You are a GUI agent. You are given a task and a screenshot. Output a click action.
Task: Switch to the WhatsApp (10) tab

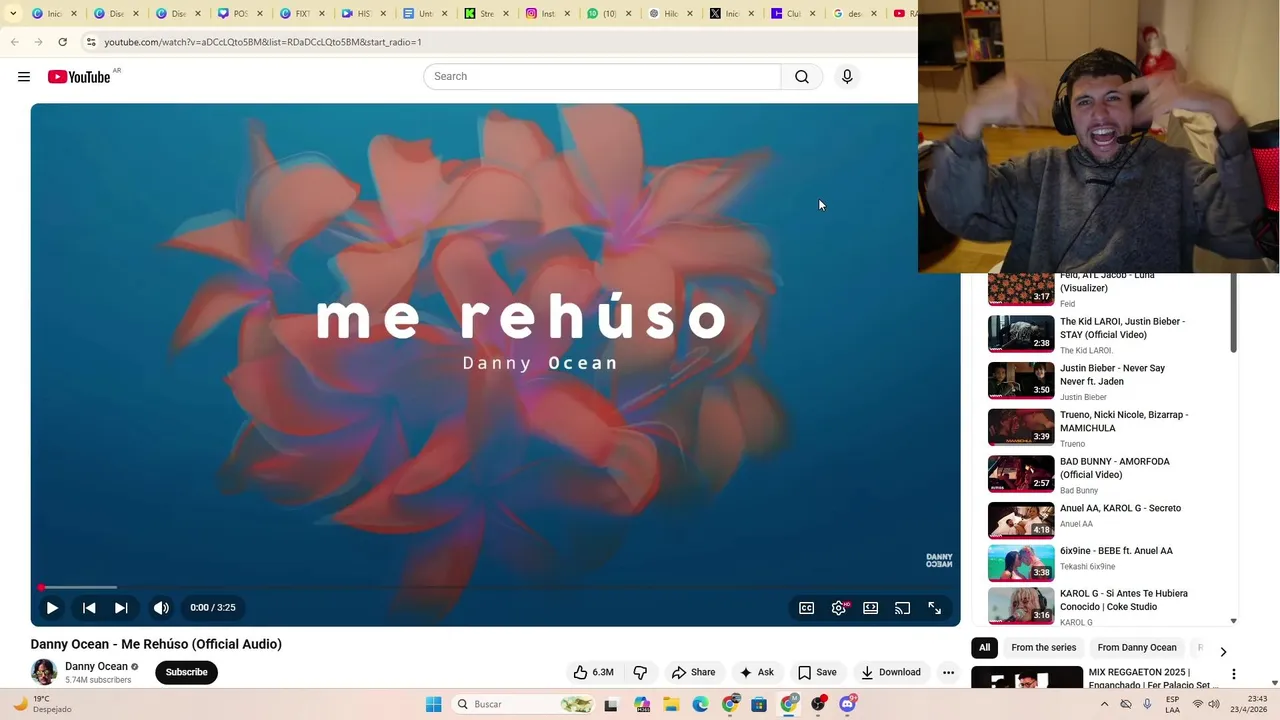coord(608,14)
